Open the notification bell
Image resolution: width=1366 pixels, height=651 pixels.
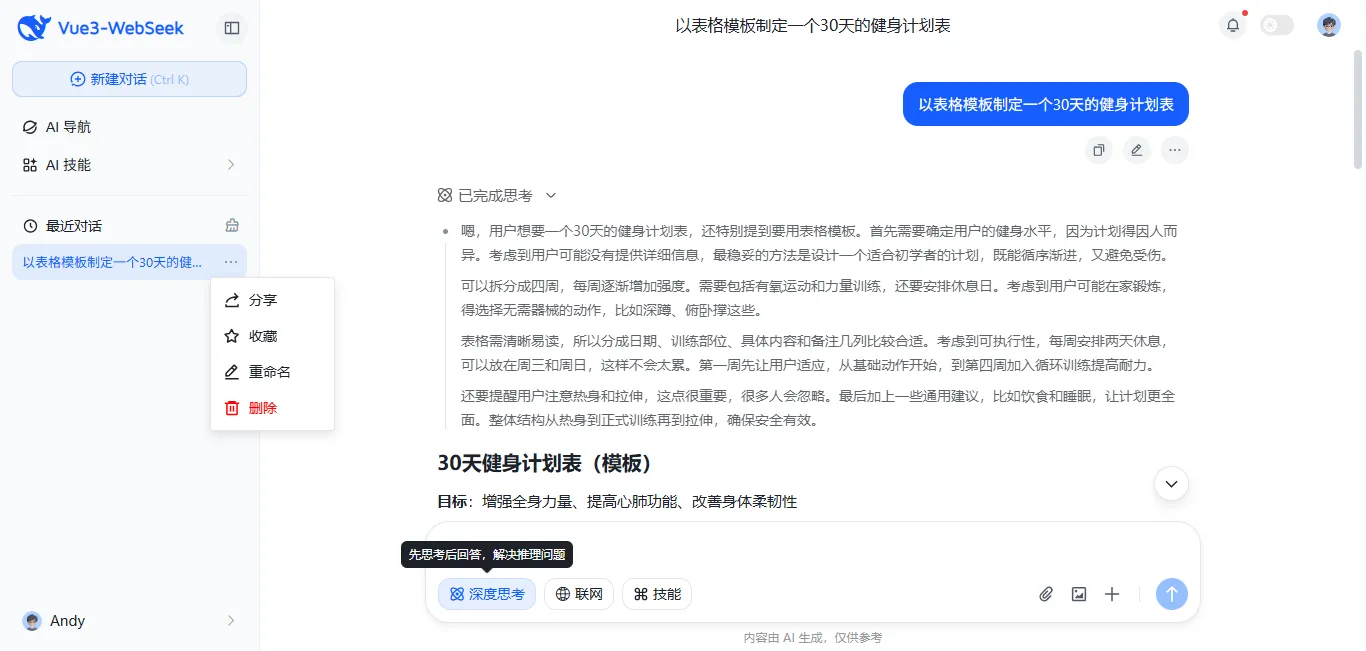pyautogui.click(x=1232, y=25)
